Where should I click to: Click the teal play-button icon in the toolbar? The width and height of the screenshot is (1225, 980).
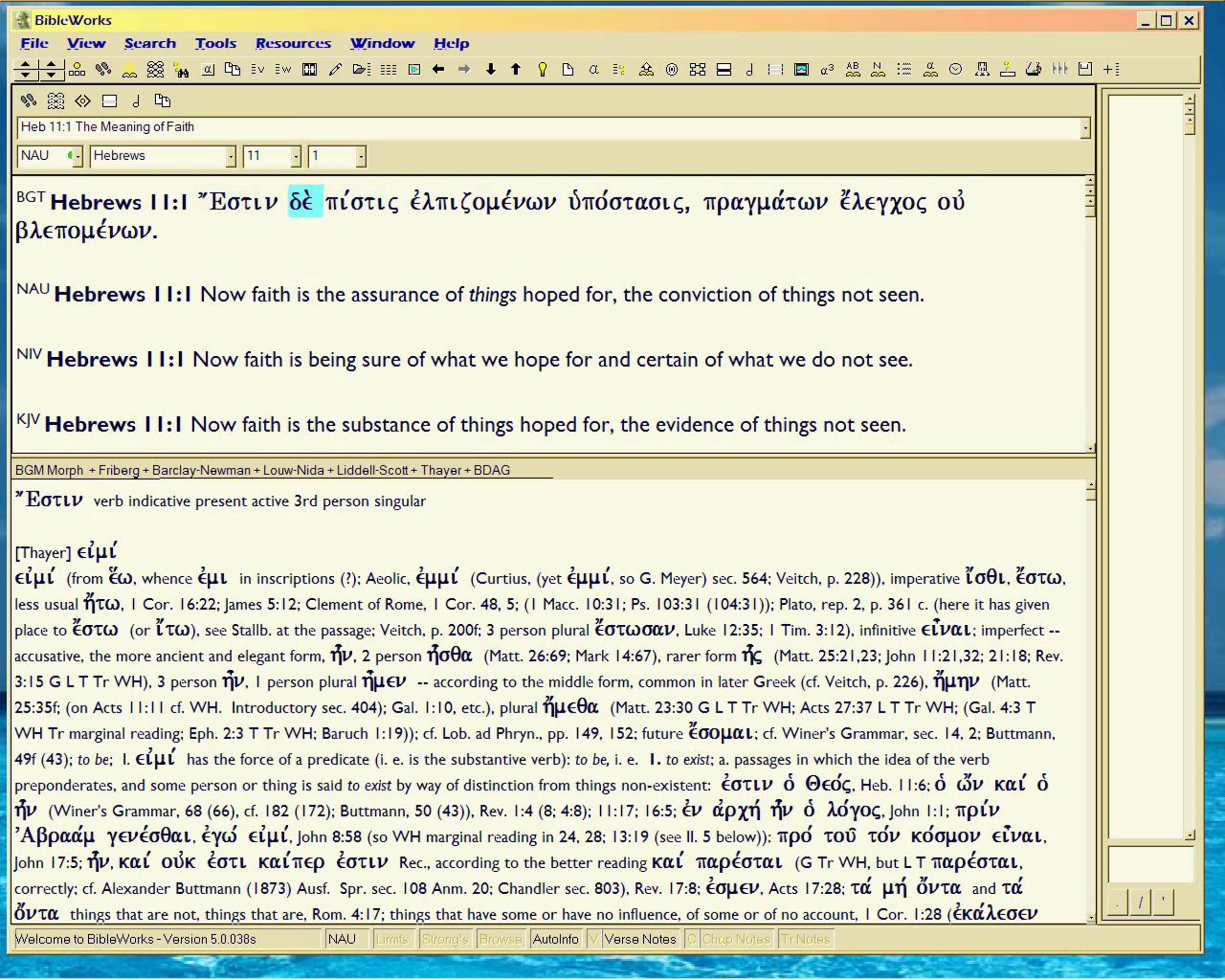415,70
